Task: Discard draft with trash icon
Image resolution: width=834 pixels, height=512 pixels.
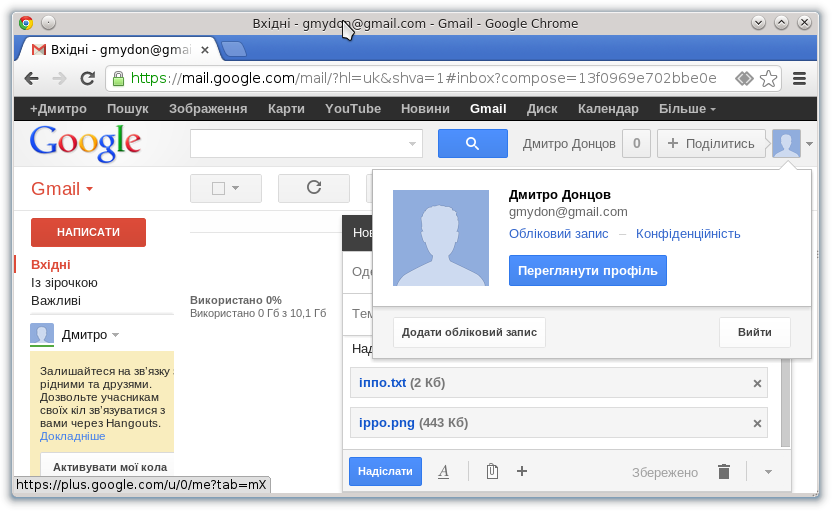Action: pos(724,472)
